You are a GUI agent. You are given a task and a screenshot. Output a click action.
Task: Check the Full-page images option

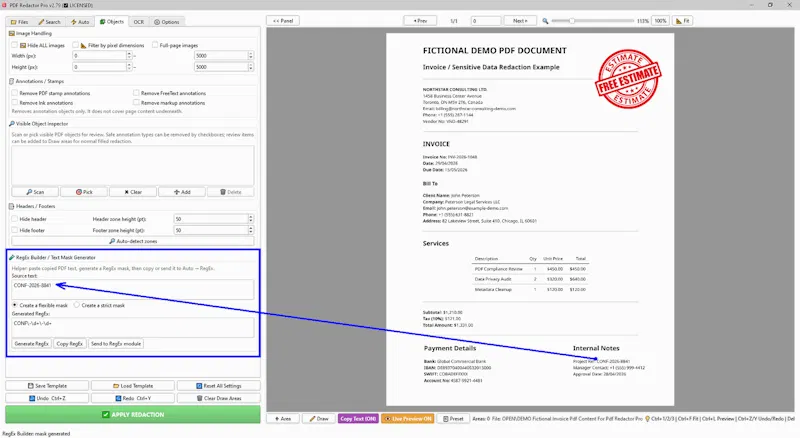tap(155, 45)
